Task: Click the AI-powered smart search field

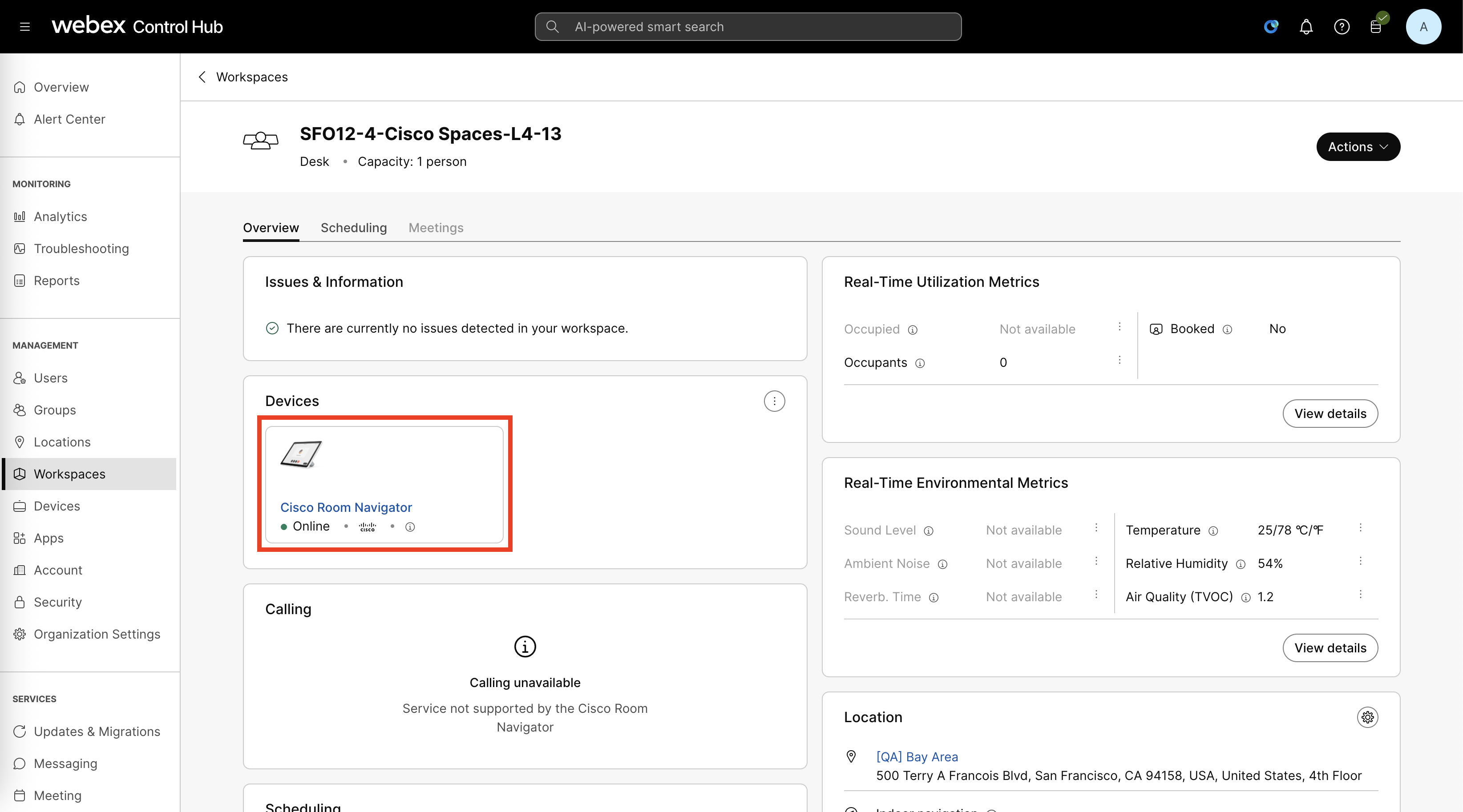Action: [x=748, y=27]
